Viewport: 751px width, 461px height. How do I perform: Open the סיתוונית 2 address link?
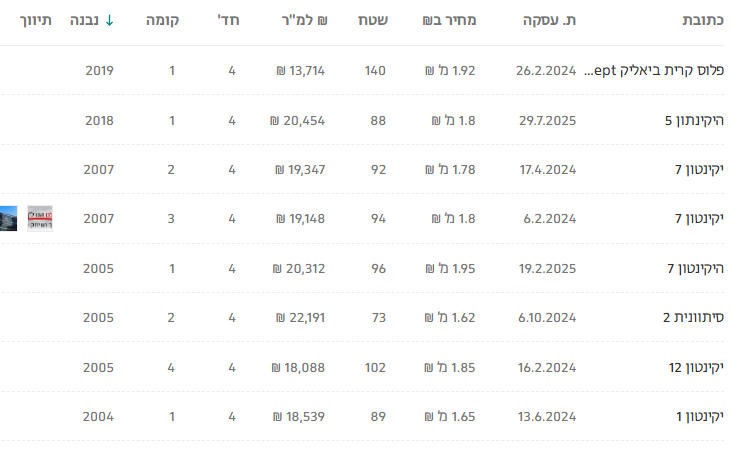(x=693, y=318)
